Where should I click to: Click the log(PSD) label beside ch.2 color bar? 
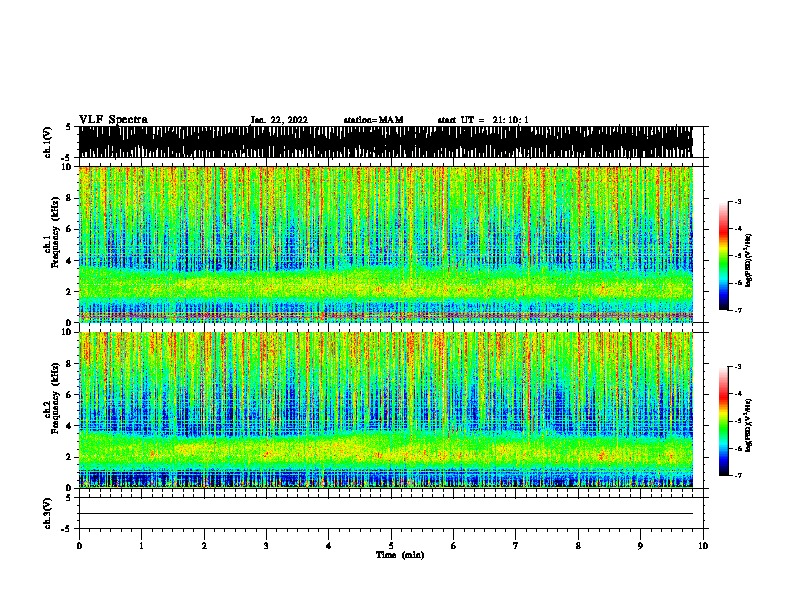[749, 426]
